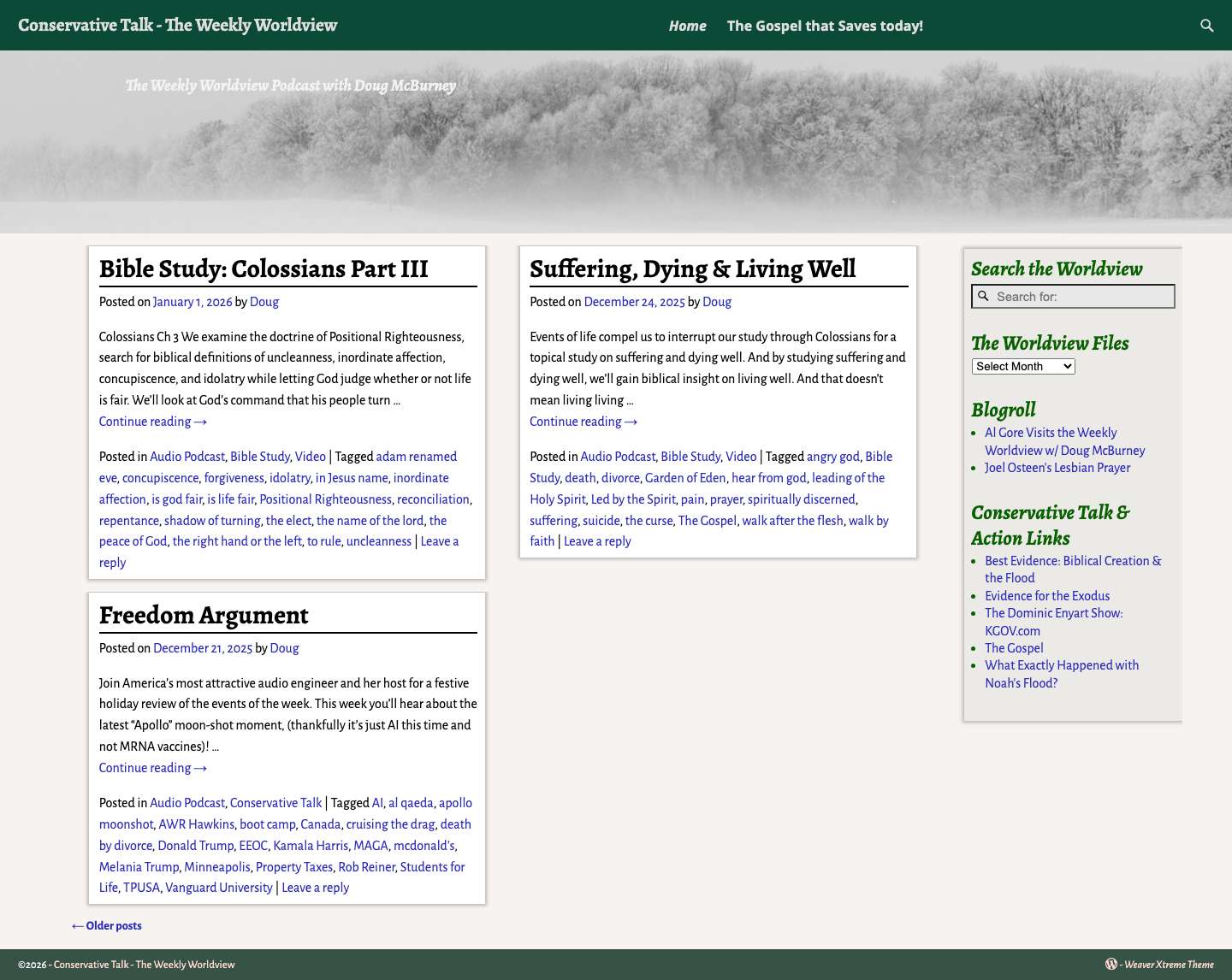Open Best Evidence: Biblical Creation & the Flood link
This screenshot has width=1232, height=980.
(1073, 570)
